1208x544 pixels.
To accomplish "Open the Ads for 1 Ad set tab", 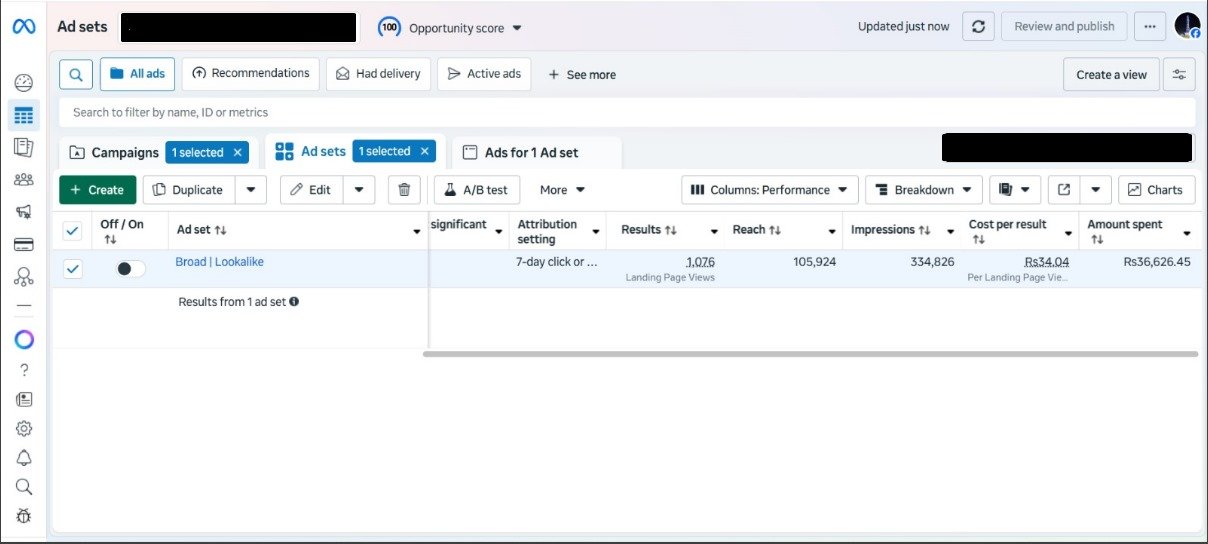I will tap(531, 153).
